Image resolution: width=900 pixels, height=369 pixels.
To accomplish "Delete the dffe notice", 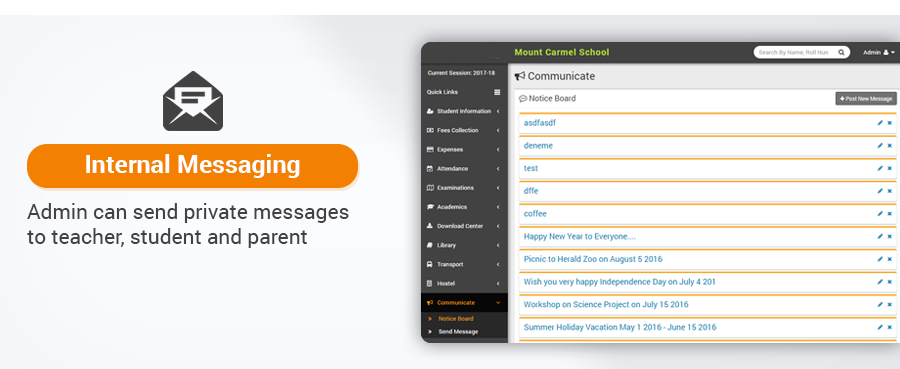I will (890, 191).
